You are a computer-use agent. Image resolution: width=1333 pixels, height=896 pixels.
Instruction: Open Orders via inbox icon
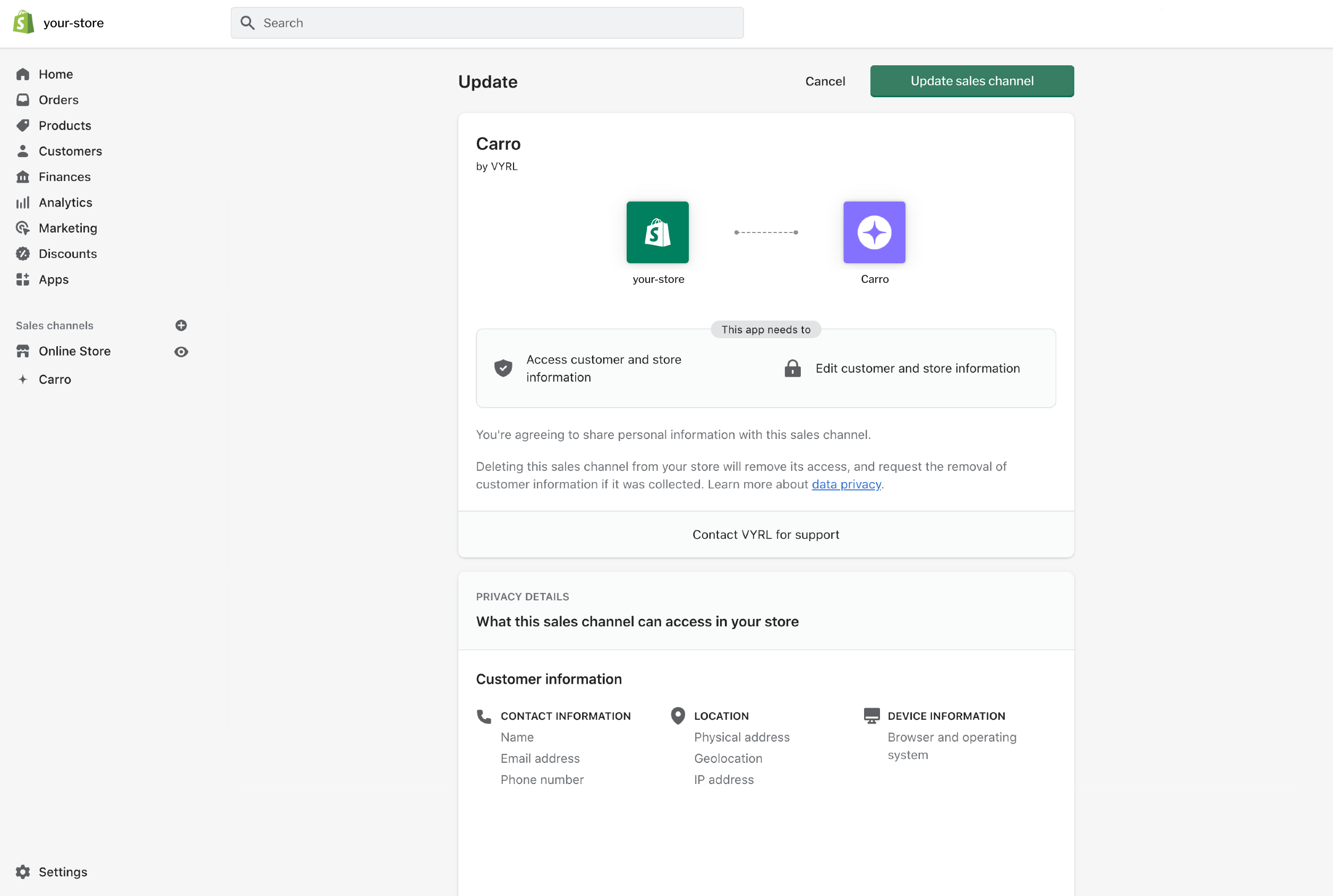(x=23, y=100)
